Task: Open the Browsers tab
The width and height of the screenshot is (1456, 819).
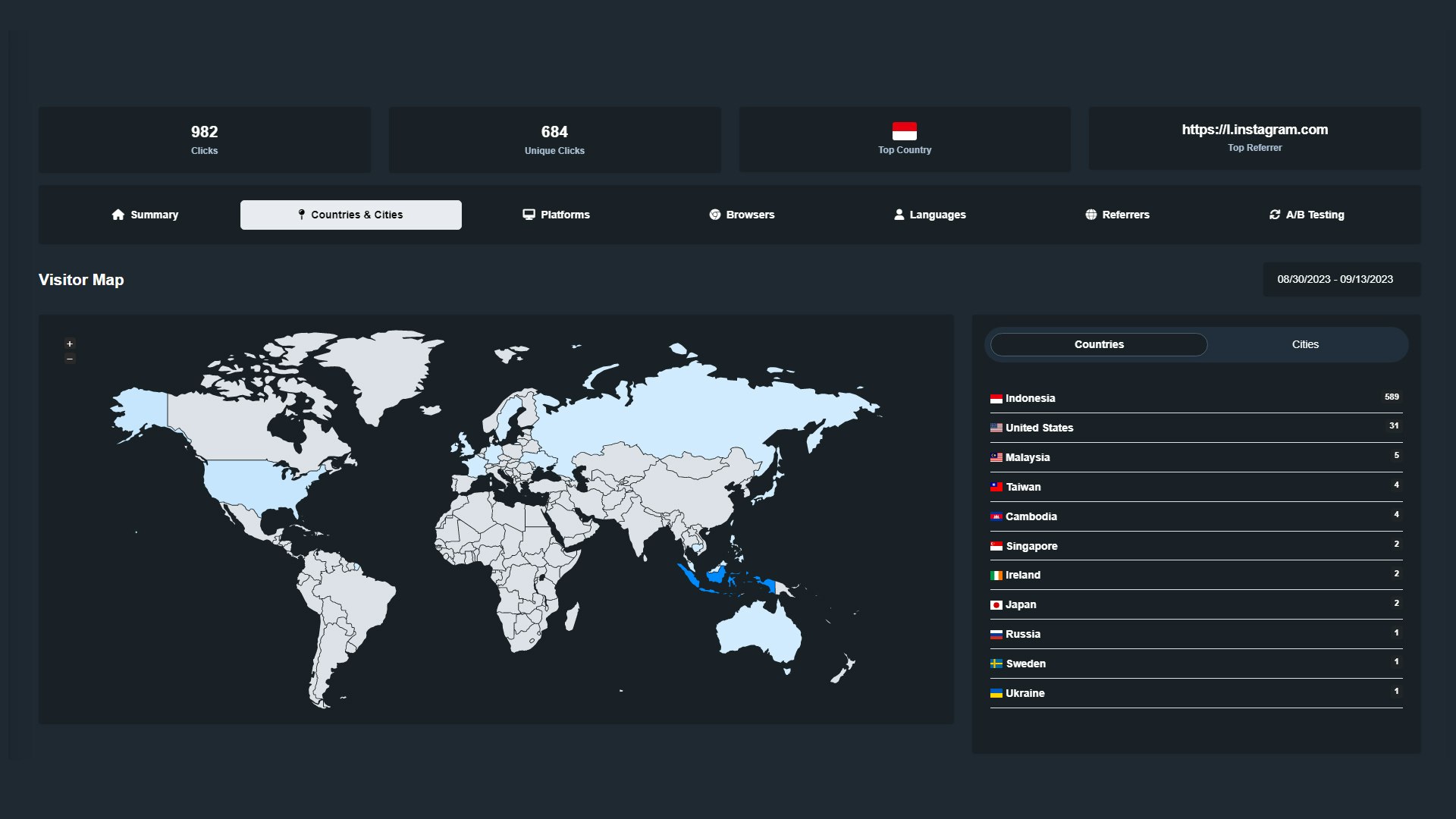Action: pos(742,215)
